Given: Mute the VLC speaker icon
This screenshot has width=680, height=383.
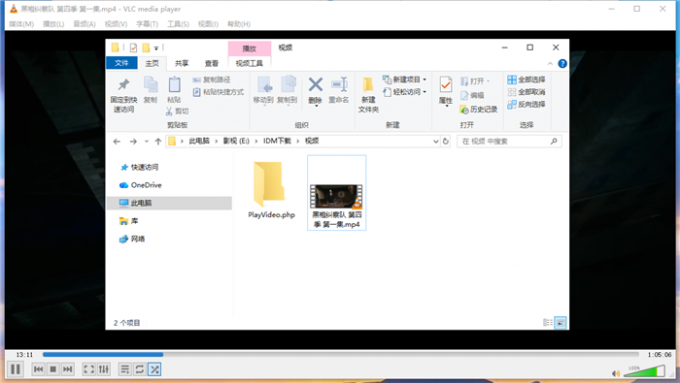Looking at the screenshot, I should point(615,373).
